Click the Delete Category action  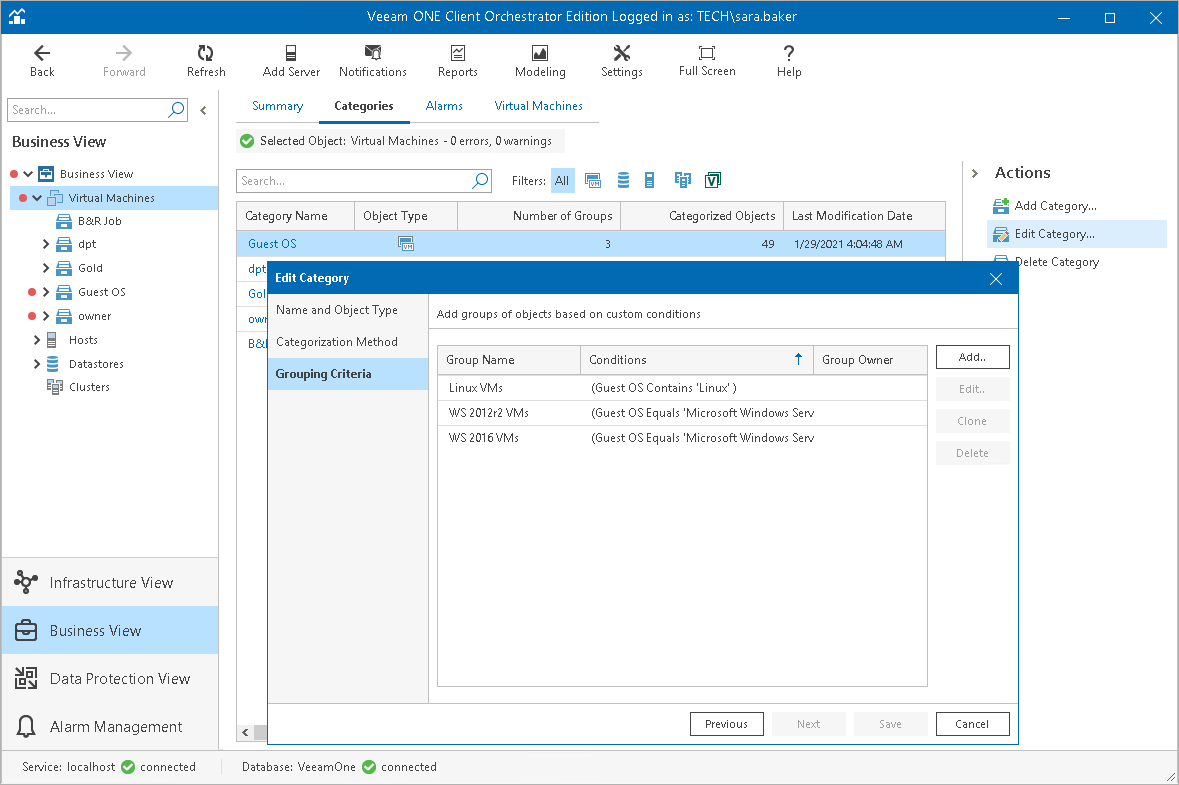point(1056,262)
